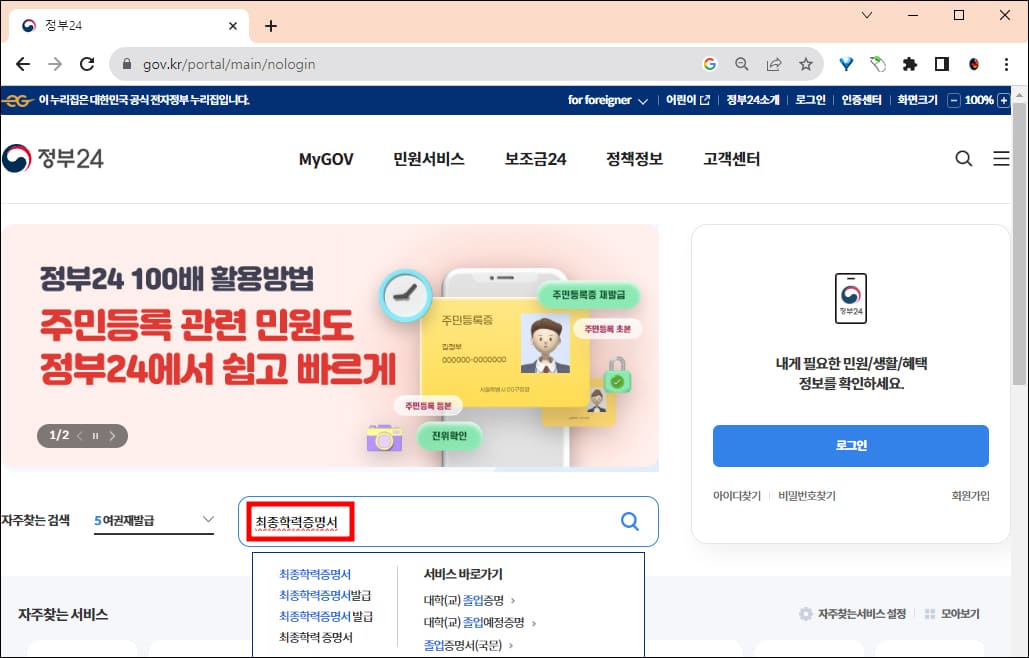Image resolution: width=1029 pixels, height=658 pixels.
Task: Pause the banner slideshow
Action: (95, 436)
